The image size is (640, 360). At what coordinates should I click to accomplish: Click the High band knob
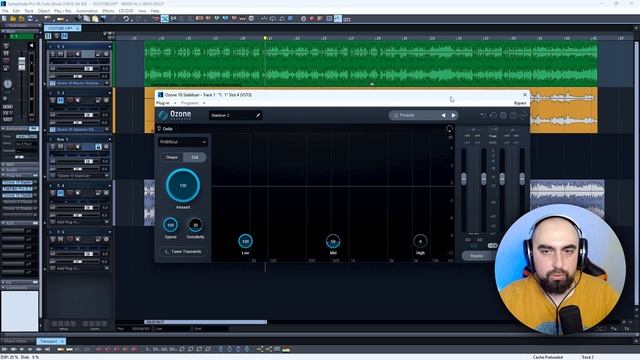coord(420,241)
